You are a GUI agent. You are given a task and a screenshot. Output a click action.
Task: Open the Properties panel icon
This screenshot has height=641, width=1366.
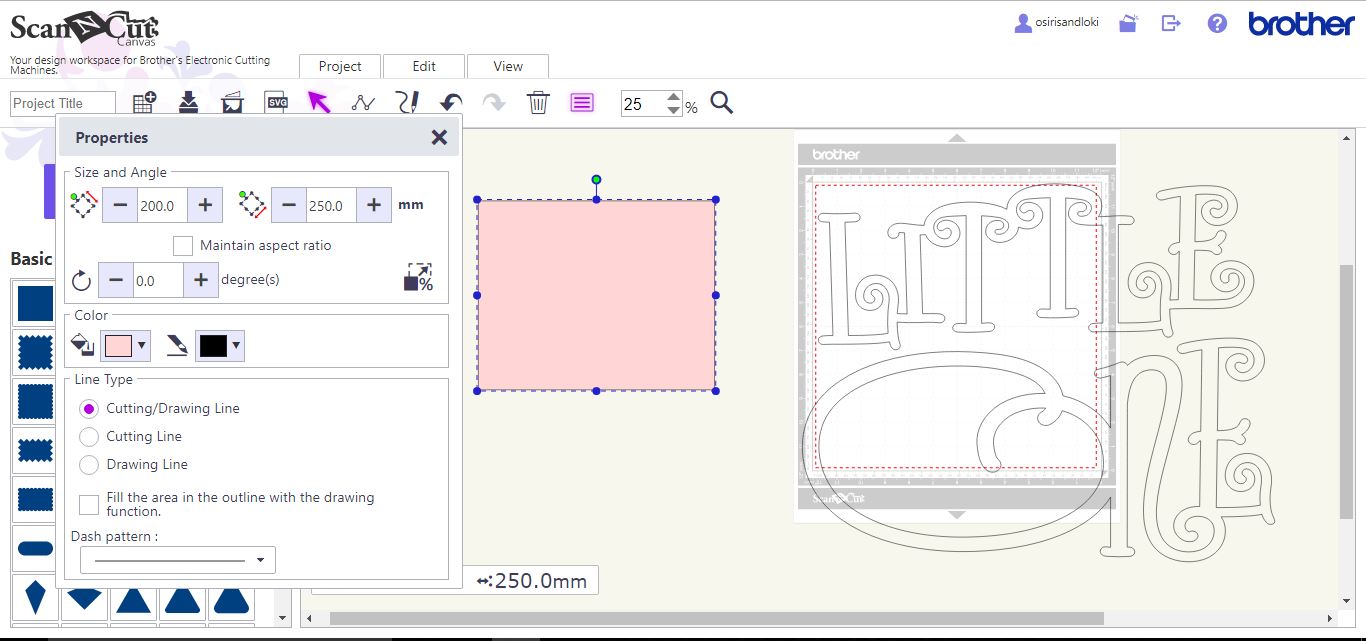coord(581,101)
